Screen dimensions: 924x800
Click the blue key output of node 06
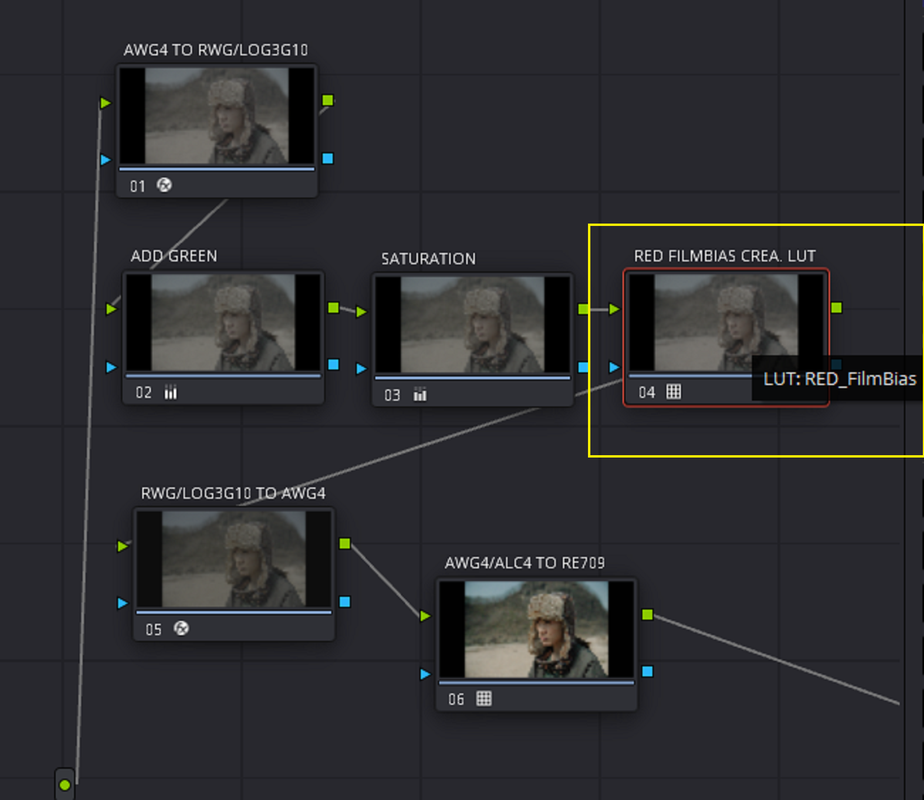[x=648, y=672]
